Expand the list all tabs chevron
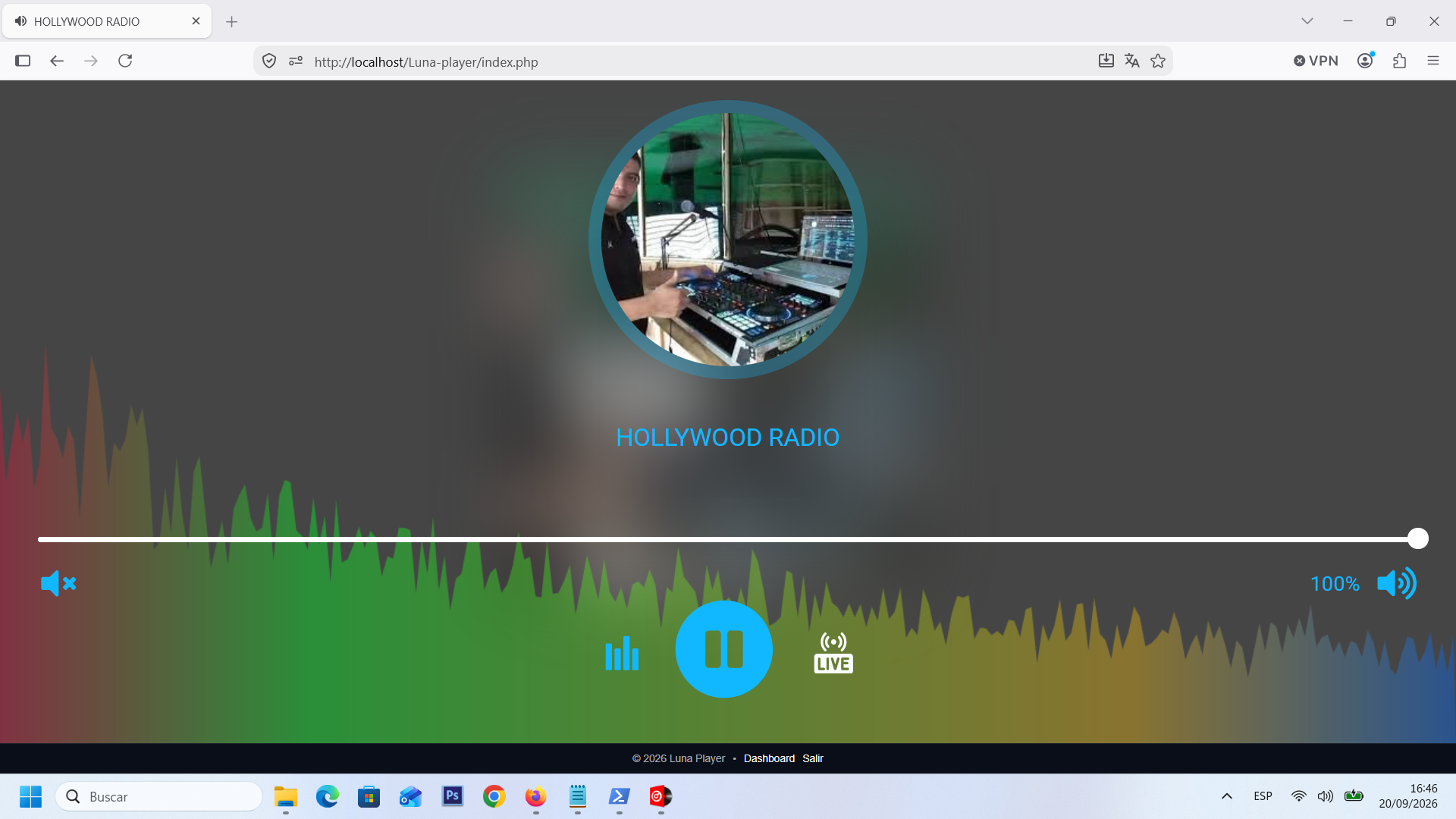Image resolution: width=1456 pixels, height=819 pixels. click(1307, 21)
